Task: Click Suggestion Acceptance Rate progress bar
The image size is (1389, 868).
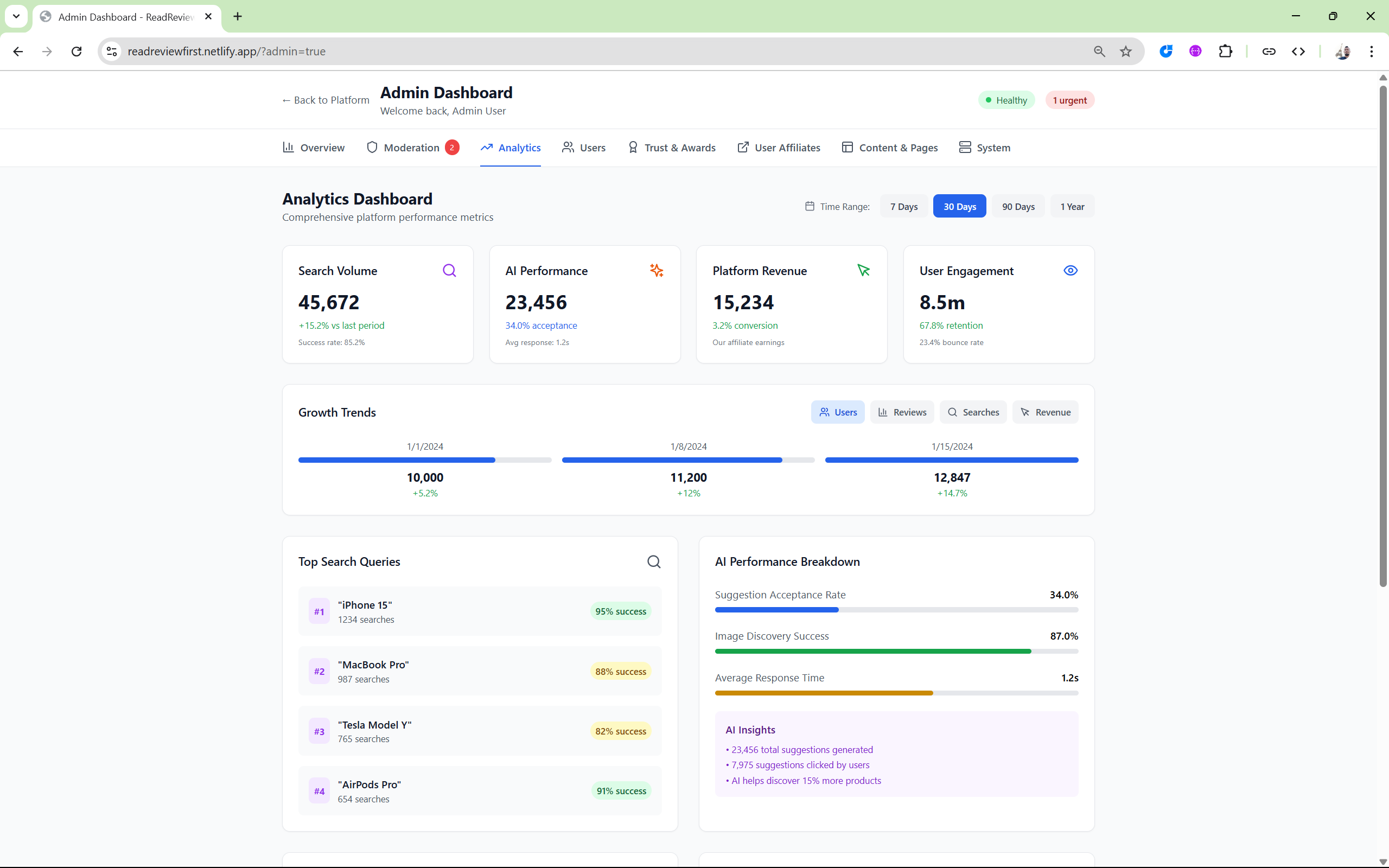Action: point(896,610)
